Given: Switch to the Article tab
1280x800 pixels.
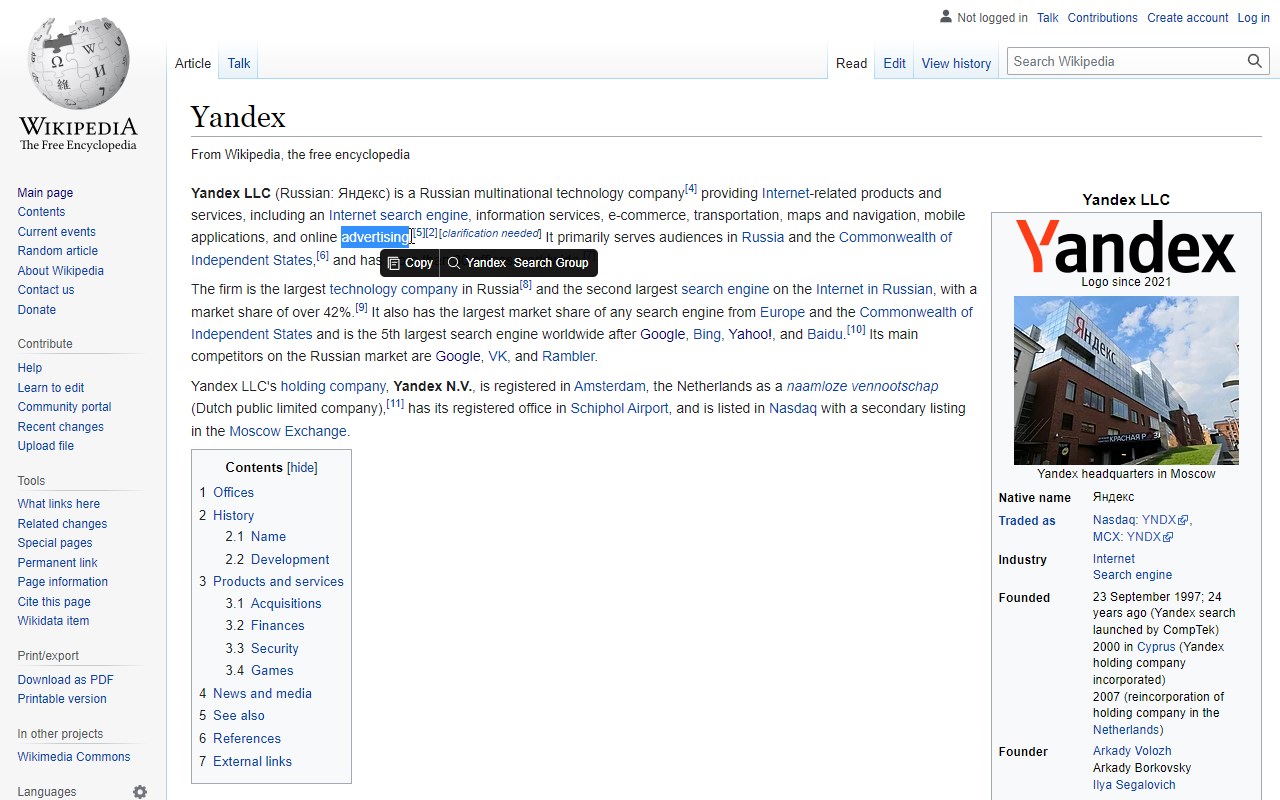Looking at the screenshot, I should [193, 63].
